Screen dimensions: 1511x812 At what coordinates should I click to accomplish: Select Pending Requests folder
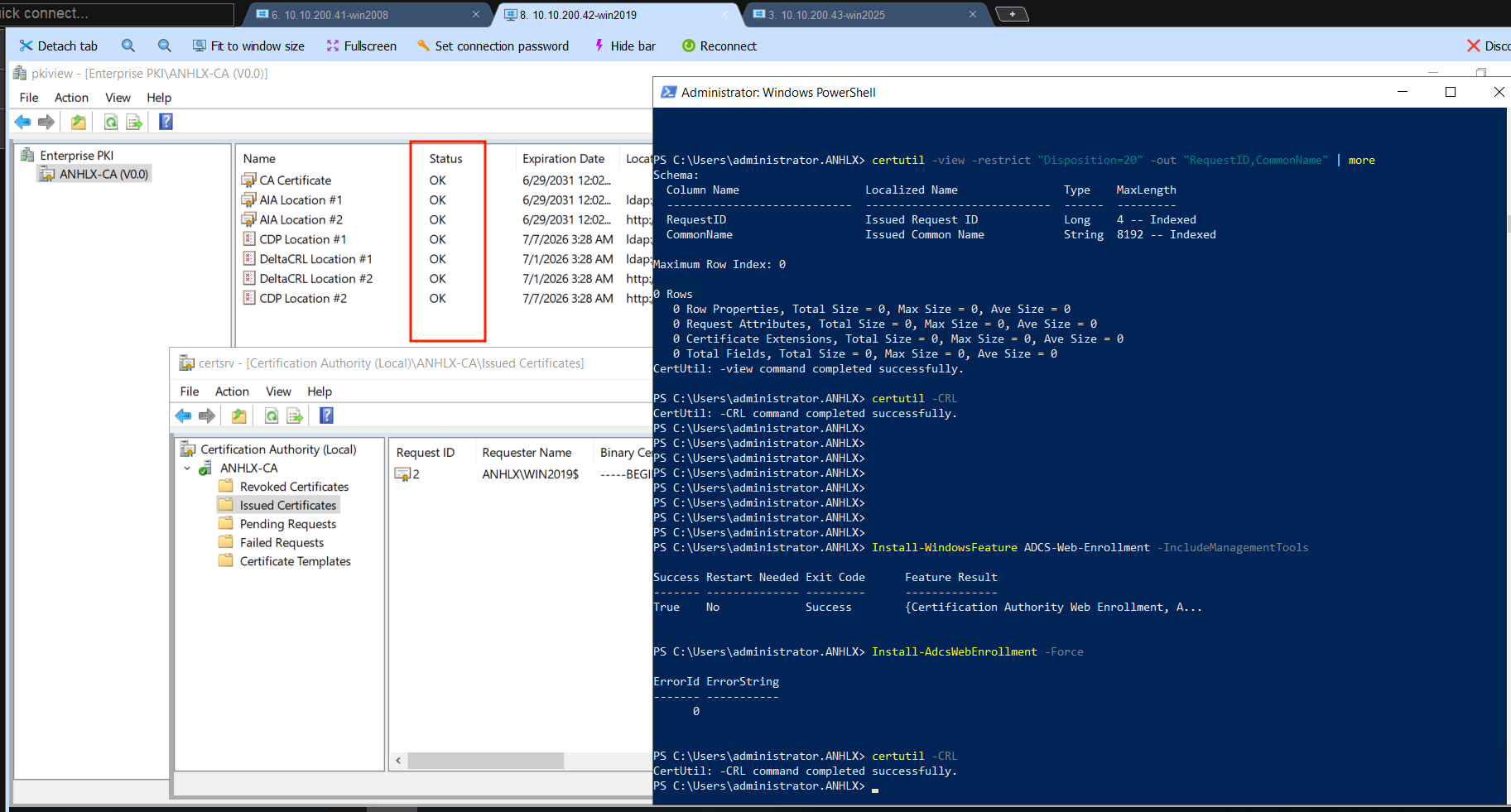click(287, 524)
